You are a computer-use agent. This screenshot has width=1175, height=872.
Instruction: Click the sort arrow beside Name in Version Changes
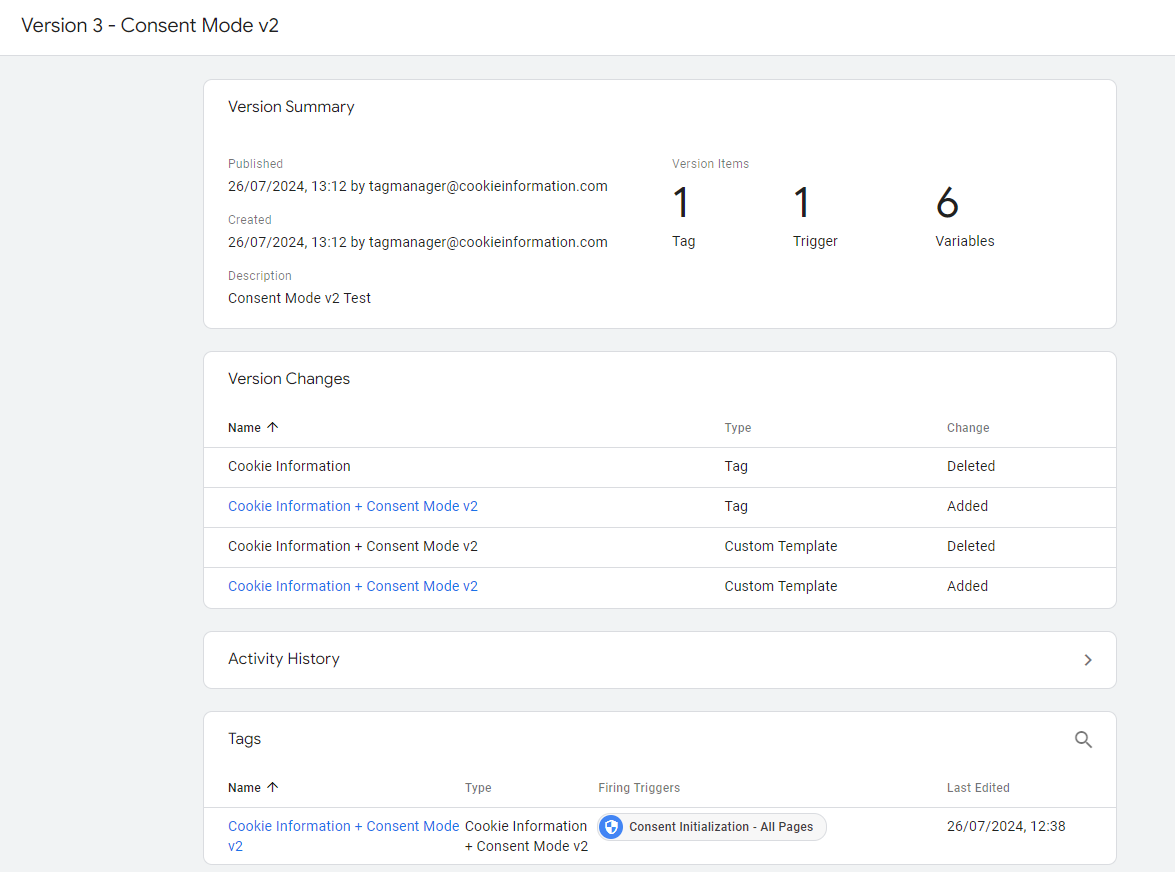tap(271, 427)
